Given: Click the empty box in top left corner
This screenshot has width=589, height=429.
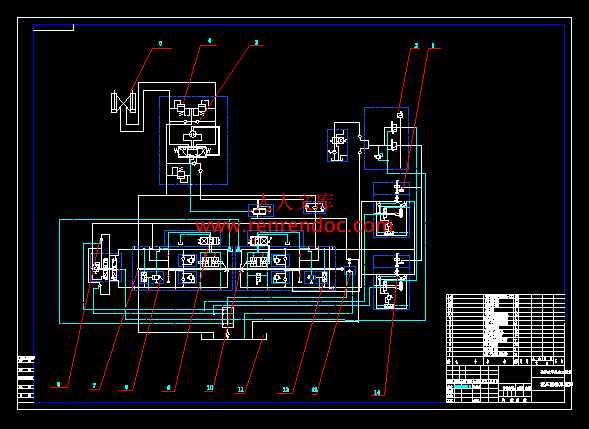Looking at the screenshot, I should click(53, 27).
